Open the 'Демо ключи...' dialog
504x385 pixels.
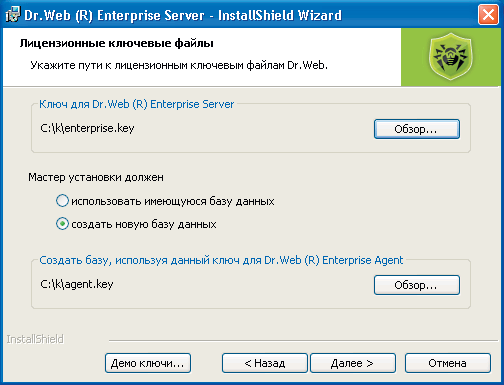coord(148,363)
